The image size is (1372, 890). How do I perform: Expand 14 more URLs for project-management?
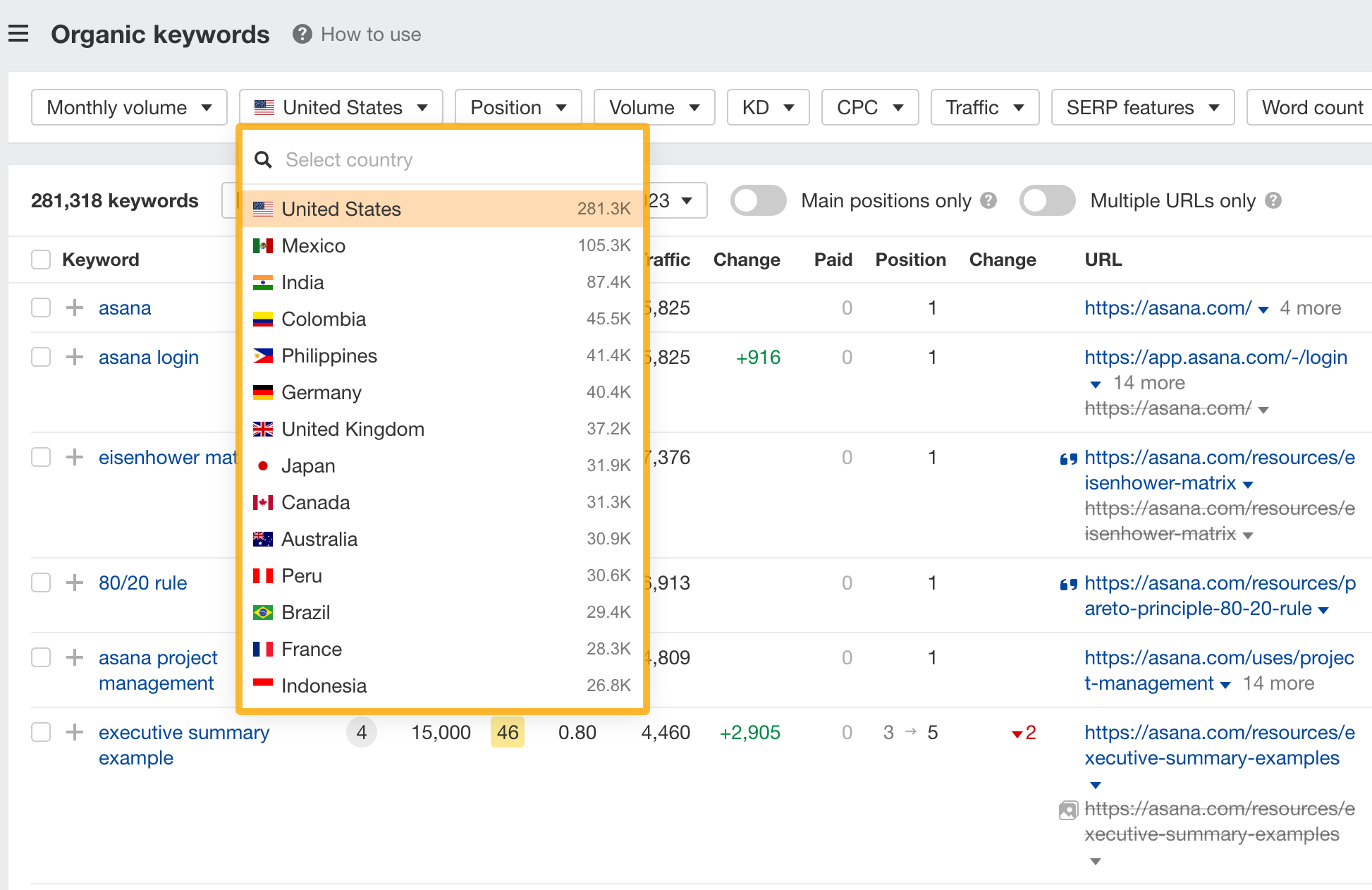(1278, 683)
